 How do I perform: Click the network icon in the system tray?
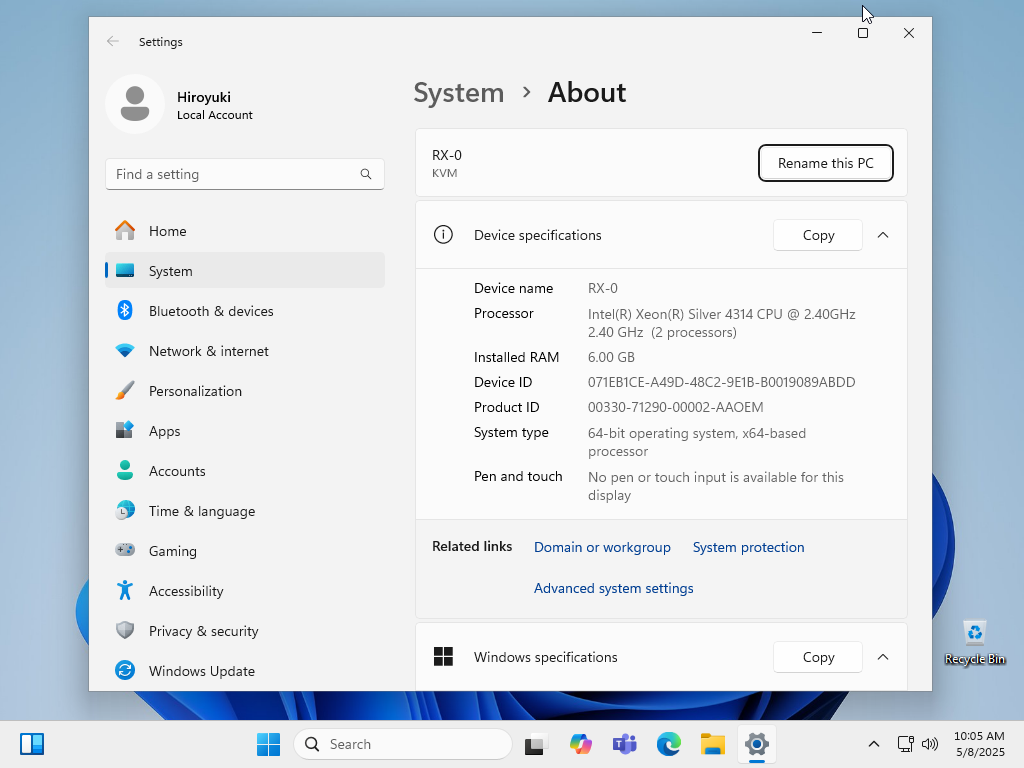tap(905, 744)
